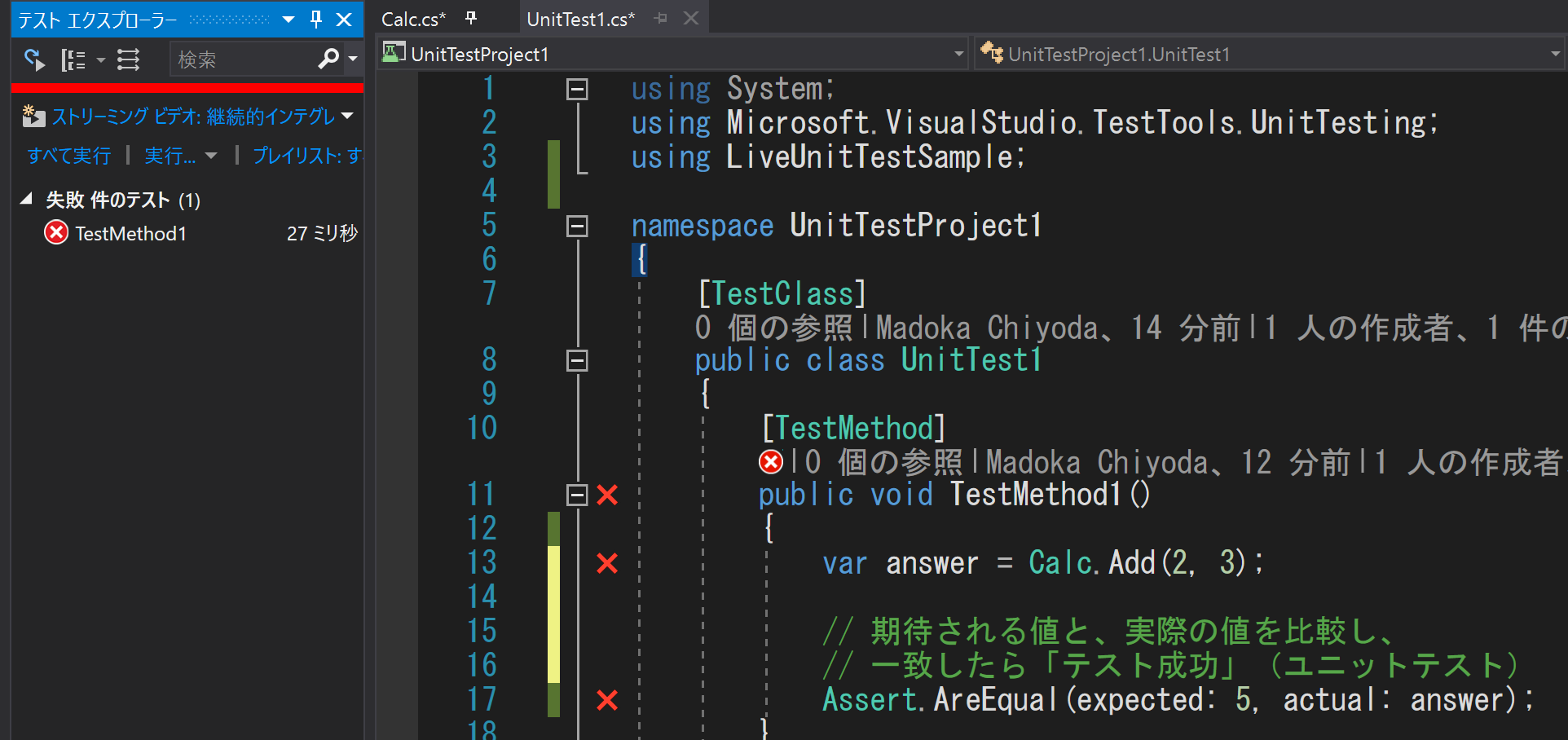Close the UnitTest1.cs tab
Viewport: 1568px width, 740px height.
click(691, 18)
